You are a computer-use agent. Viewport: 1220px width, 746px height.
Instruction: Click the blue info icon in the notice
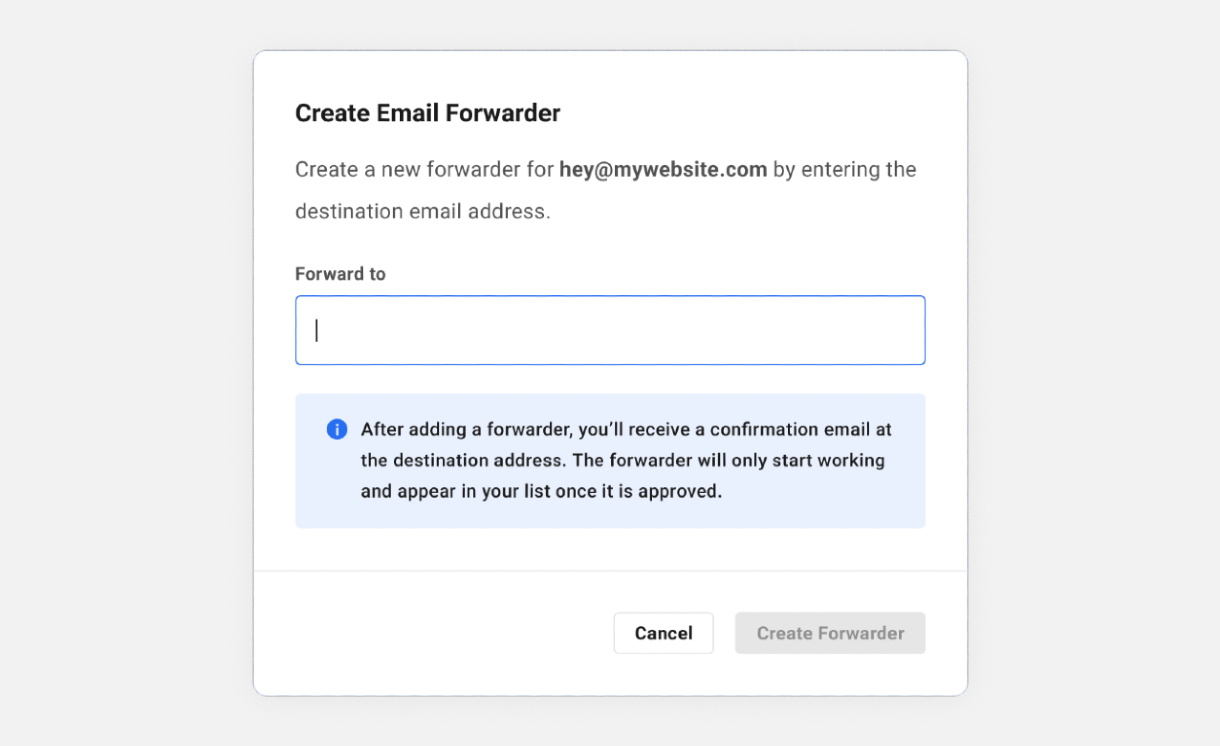point(337,429)
